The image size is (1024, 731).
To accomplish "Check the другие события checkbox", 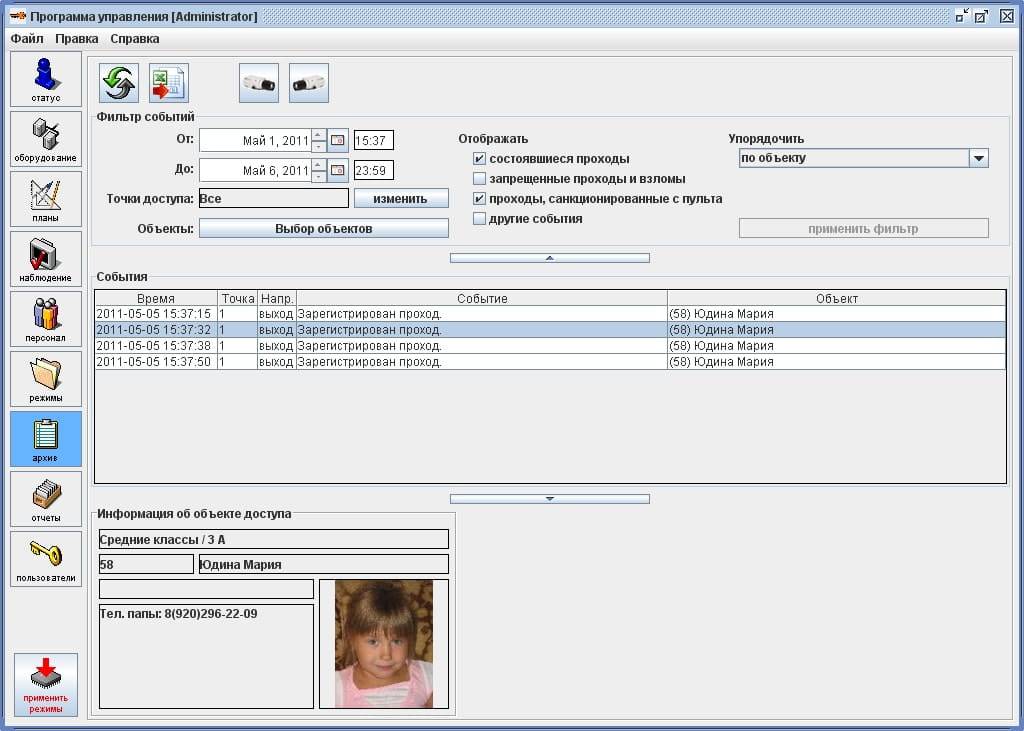I will (x=480, y=219).
